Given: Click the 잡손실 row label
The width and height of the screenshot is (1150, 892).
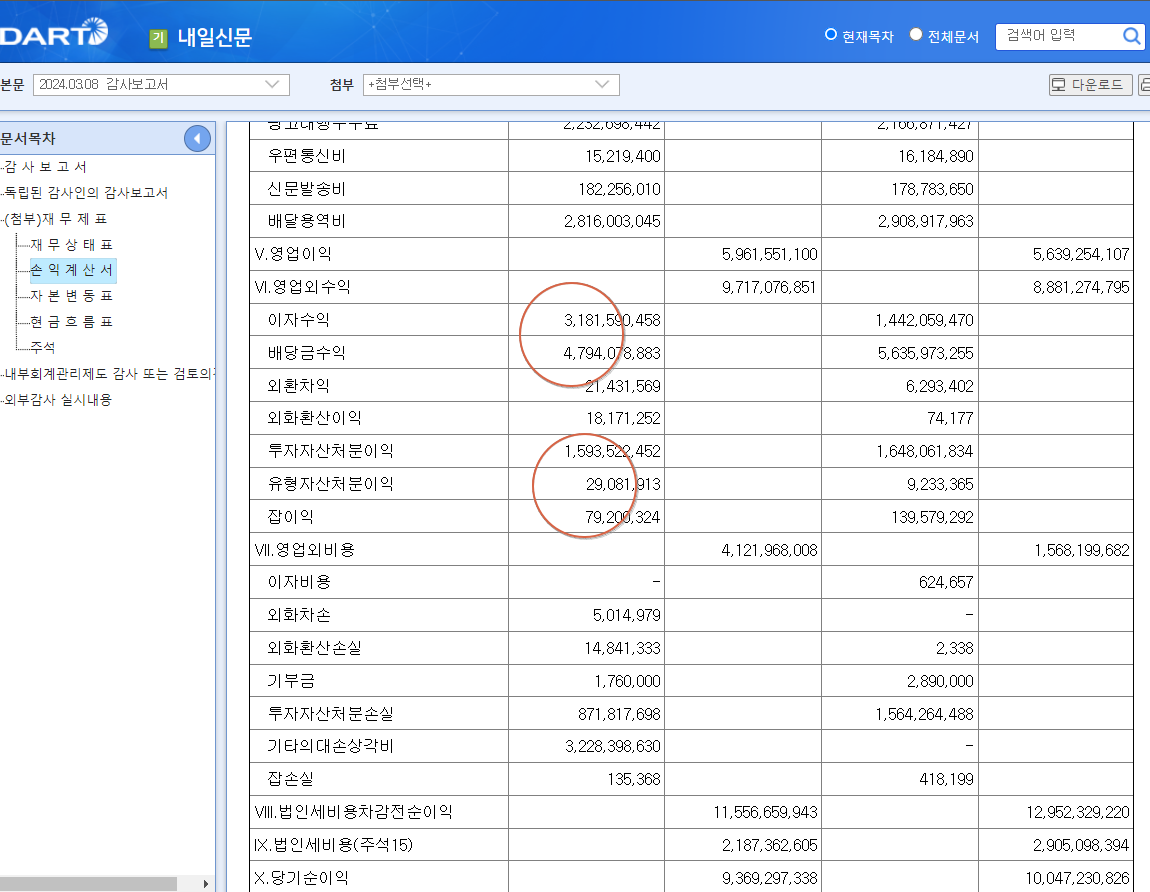Looking at the screenshot, I should 290,779.
